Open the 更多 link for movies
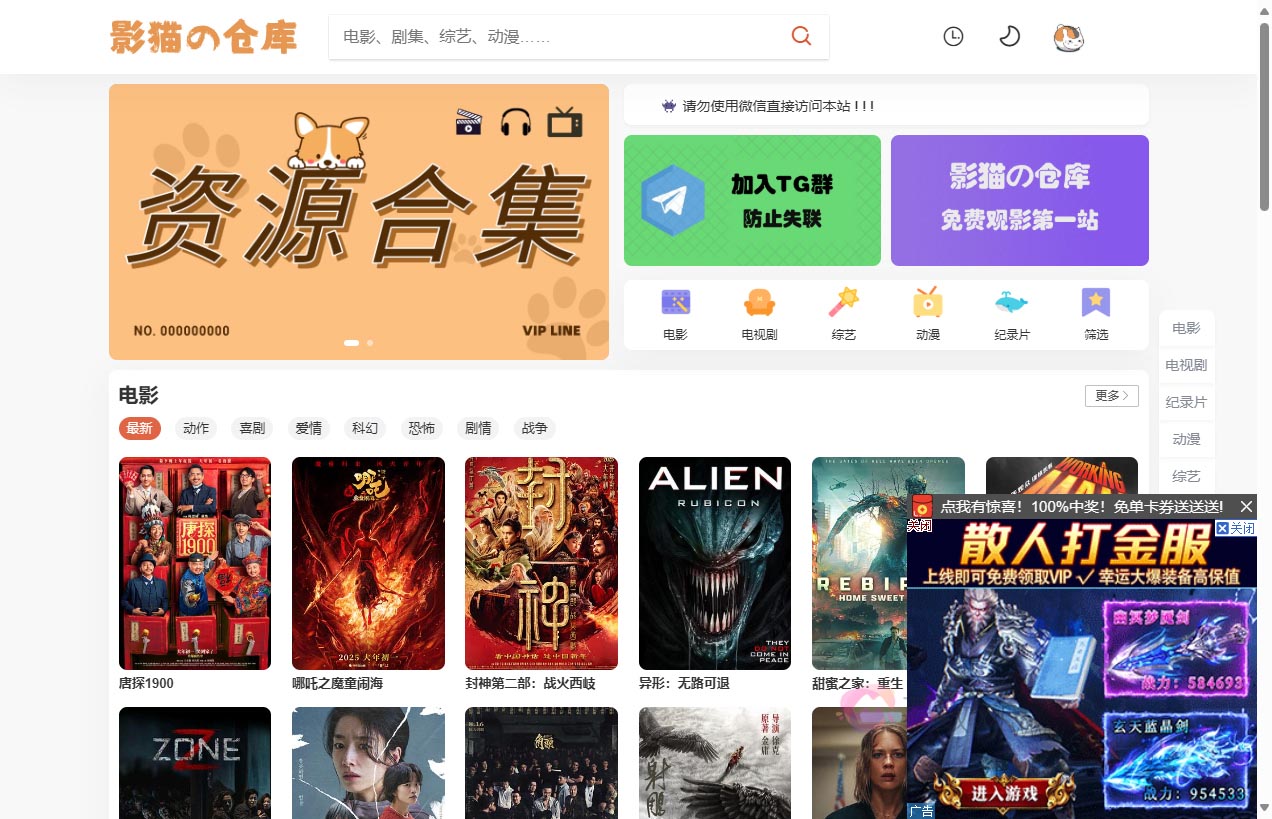1272x819 pixels. (1111, 396)
